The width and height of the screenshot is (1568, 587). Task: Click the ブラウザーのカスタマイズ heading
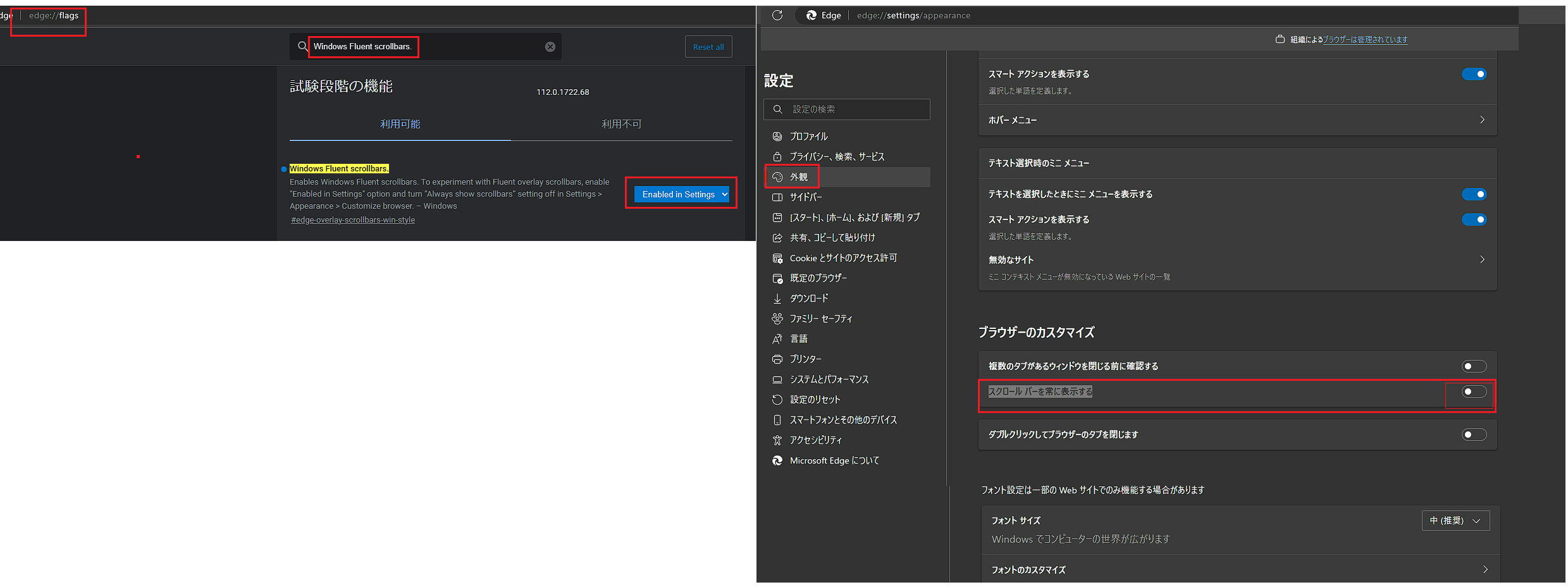click(x=1036, y=332)
